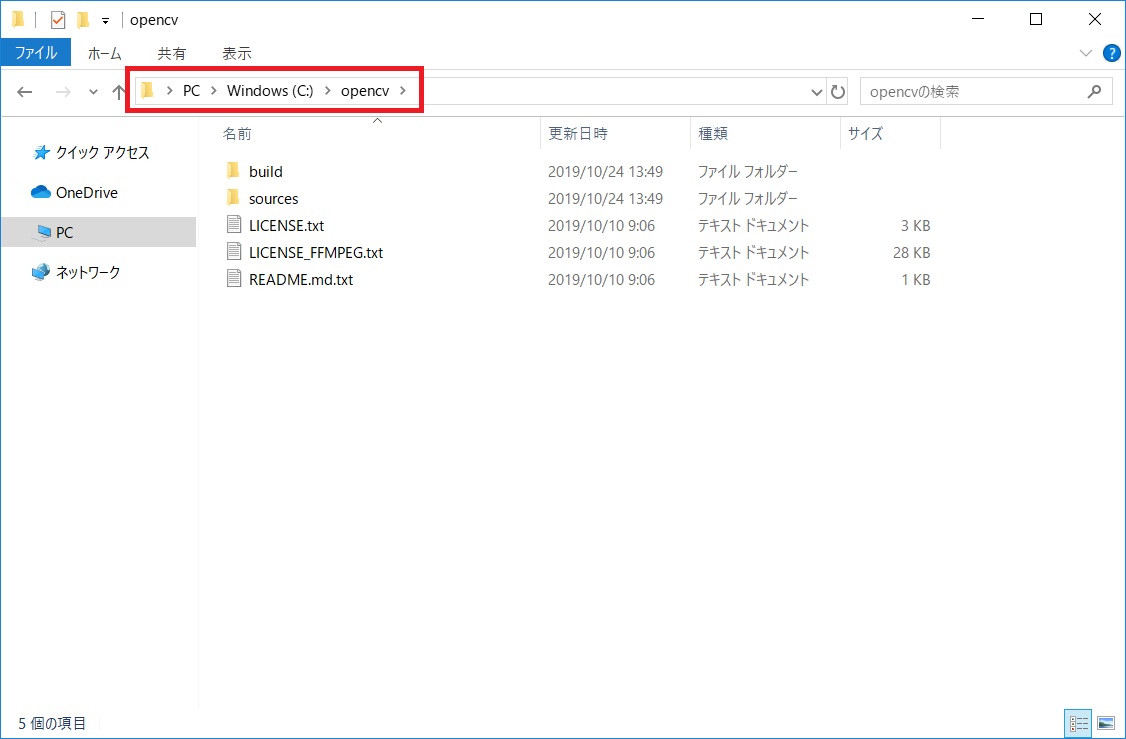Go back with the left arrow

24,92
